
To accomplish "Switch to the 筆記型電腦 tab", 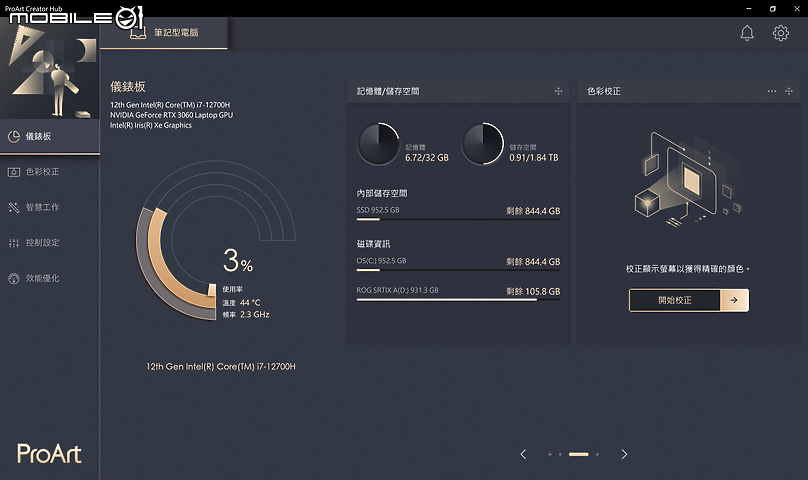I will coord(163,32).
